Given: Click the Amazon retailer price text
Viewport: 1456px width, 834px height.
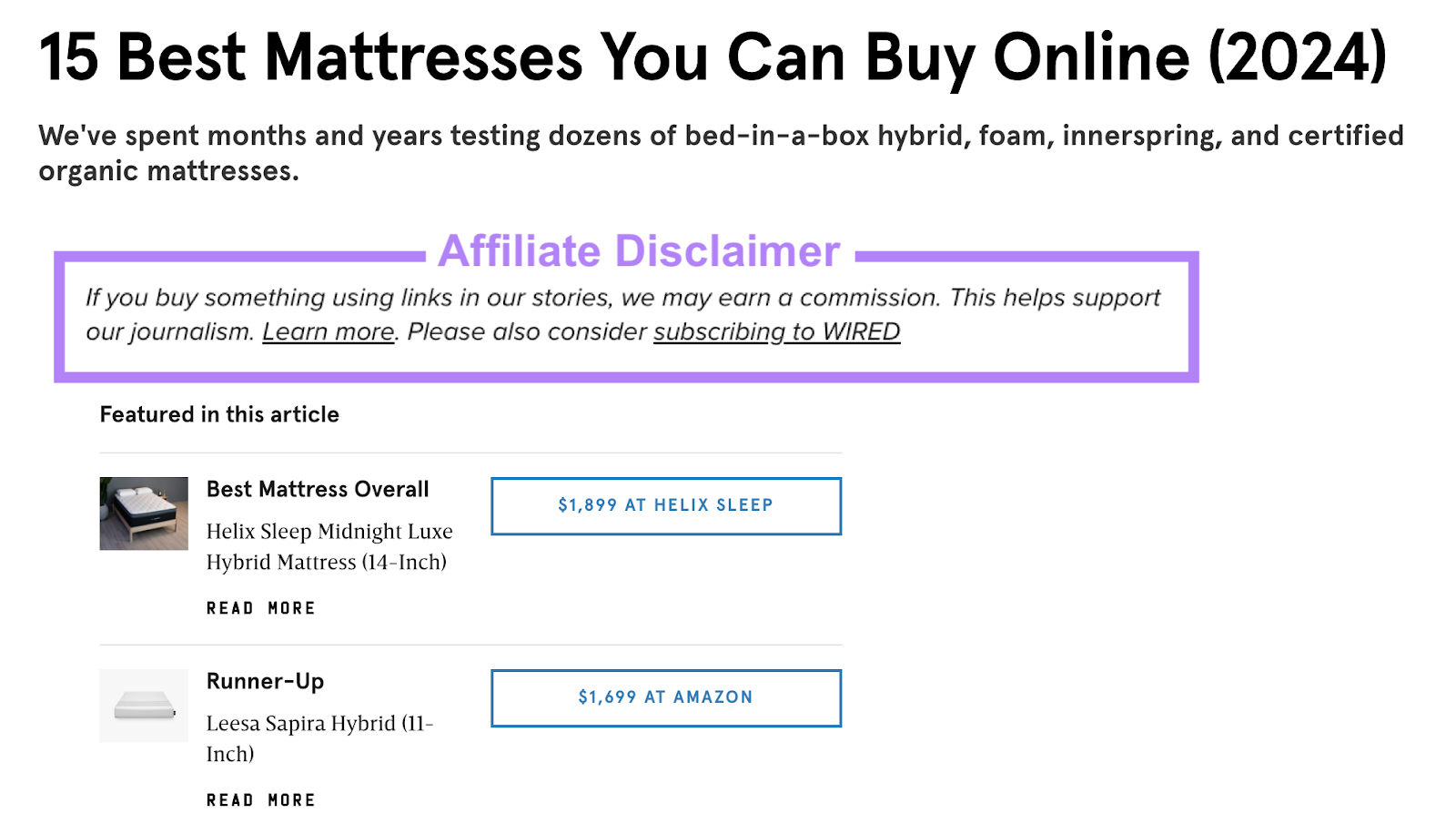Looking at the screenshot, I should coord(665,697).
